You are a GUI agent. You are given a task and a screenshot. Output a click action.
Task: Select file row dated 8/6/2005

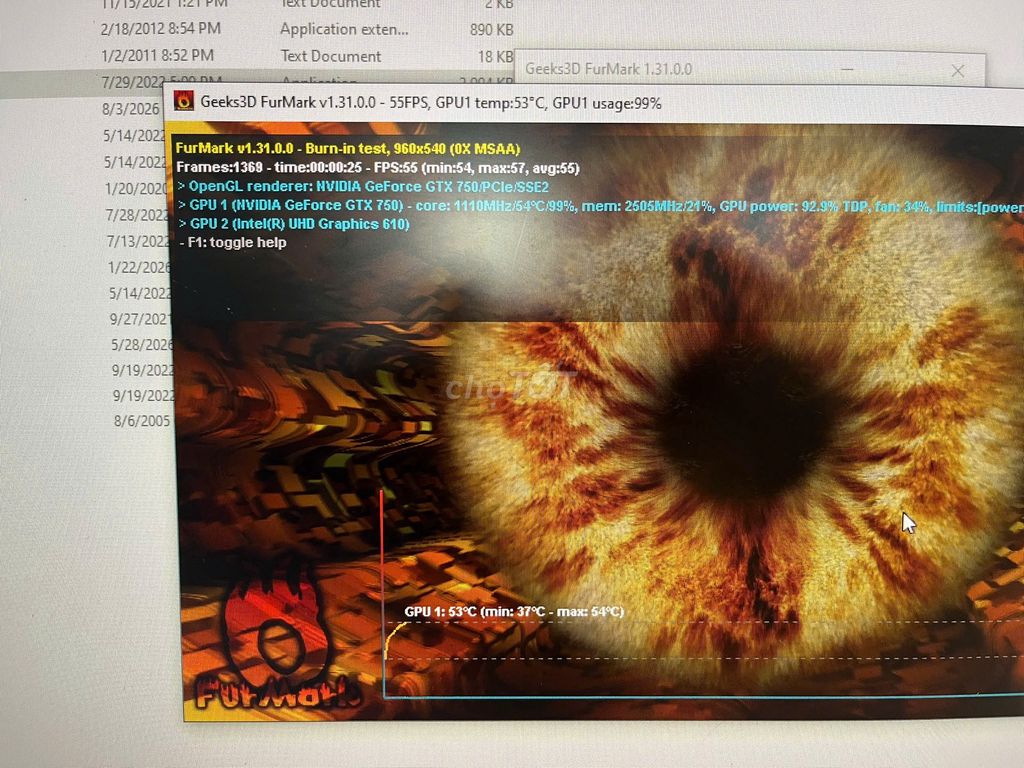click(x=142, y=421)
